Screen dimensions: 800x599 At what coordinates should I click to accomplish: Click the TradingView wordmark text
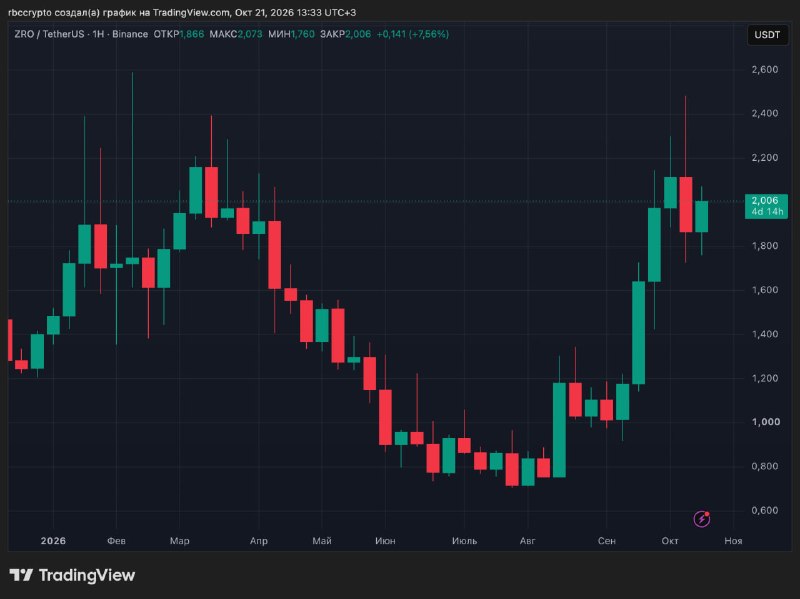[x=87, y=576]
